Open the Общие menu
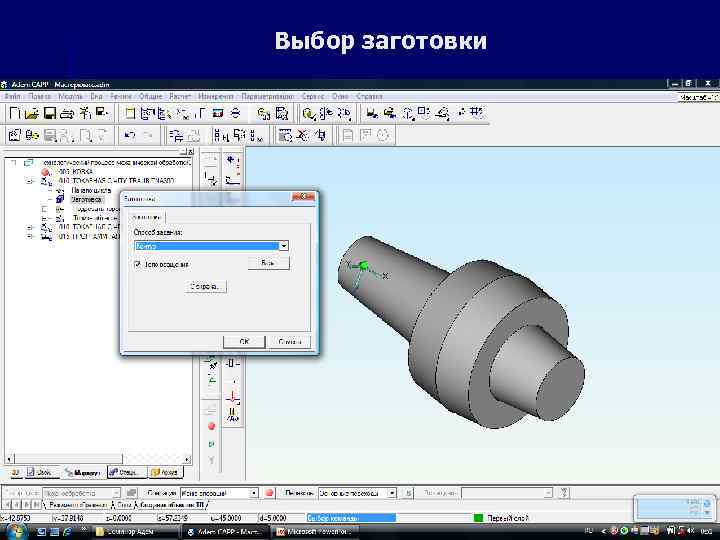 (151, 96)
